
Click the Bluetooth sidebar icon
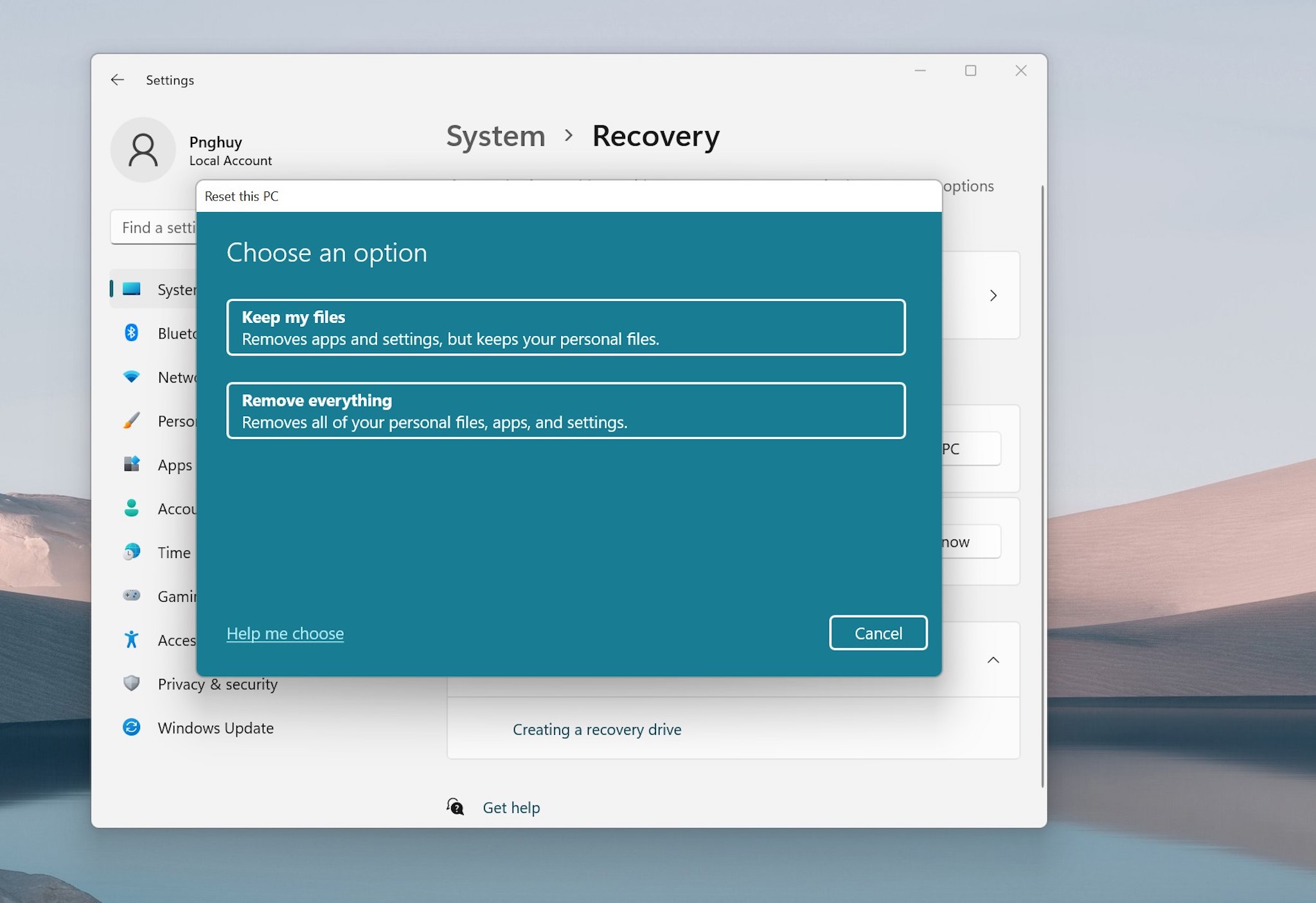coord(131,333)
